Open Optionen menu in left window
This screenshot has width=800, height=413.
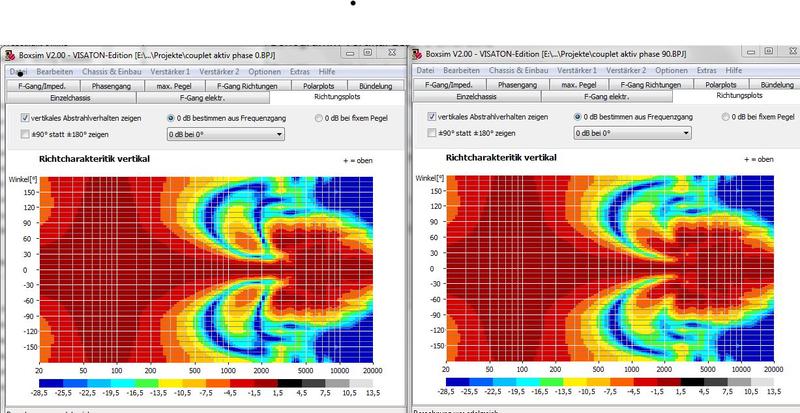tap(265, 72)
